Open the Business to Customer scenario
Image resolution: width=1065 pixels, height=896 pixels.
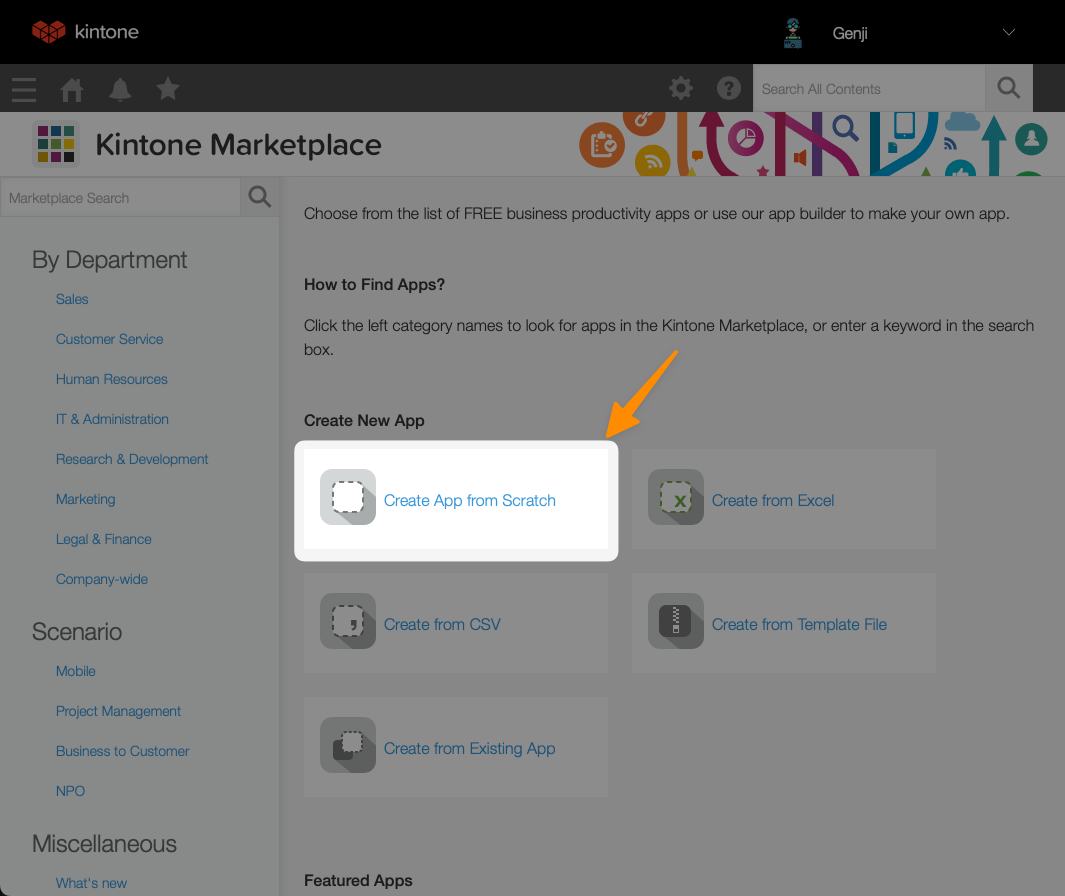point(122,751)
